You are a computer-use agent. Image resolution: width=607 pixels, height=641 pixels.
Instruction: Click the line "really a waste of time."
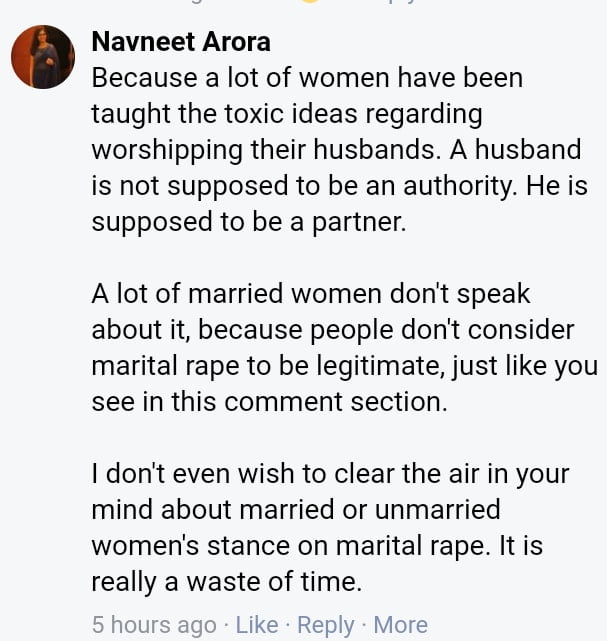click(x=225, y=582)
